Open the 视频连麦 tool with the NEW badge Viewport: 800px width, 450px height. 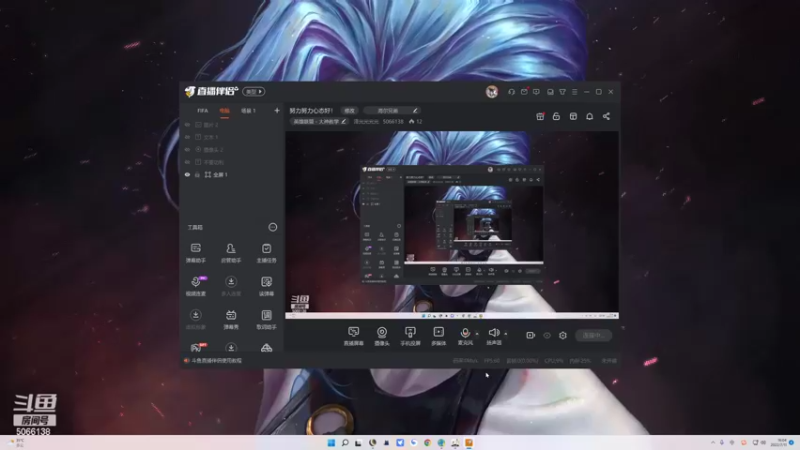pyautogui.click(x=196, y=286)
